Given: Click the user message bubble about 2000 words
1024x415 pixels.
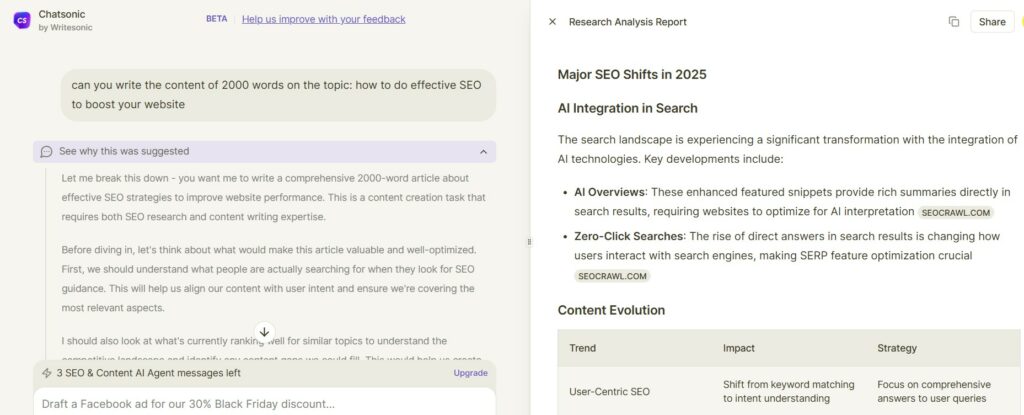Looking at the screenshot, I should pos(278,95).
